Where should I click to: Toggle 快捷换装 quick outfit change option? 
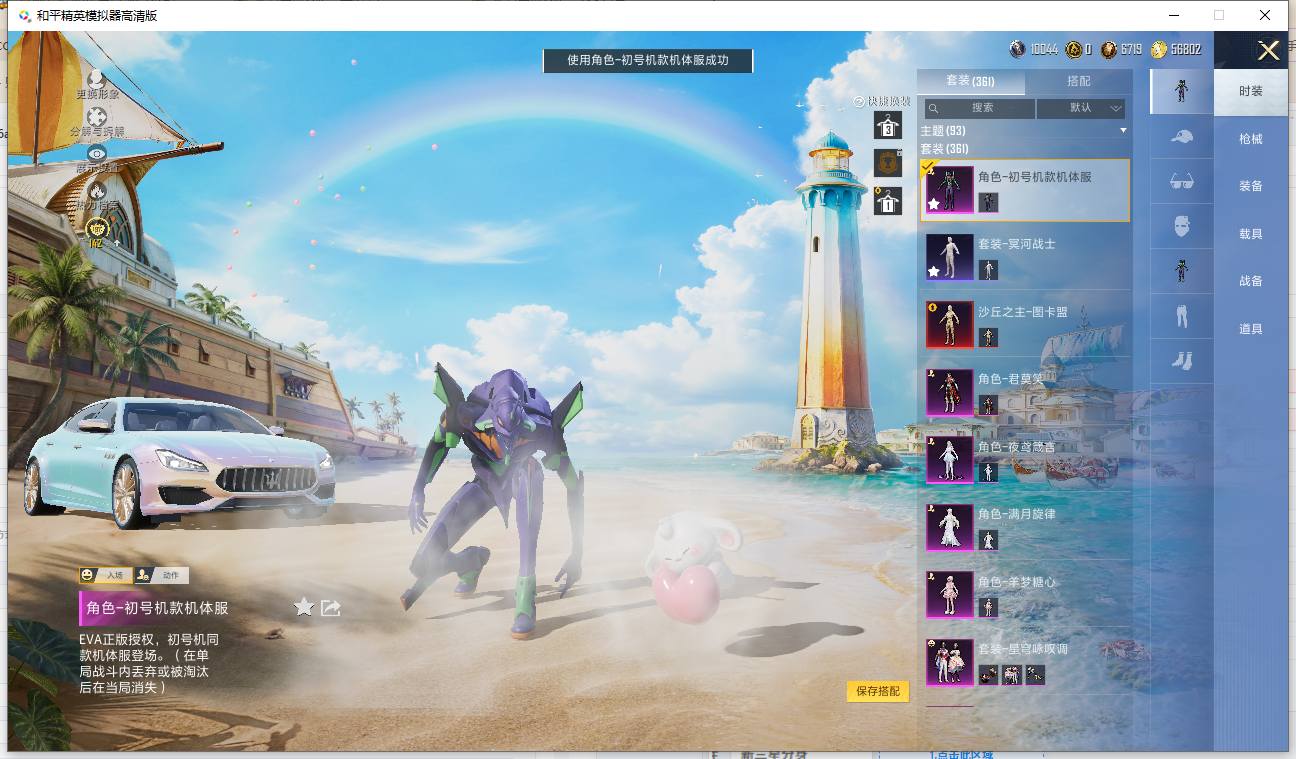(882, 102)
